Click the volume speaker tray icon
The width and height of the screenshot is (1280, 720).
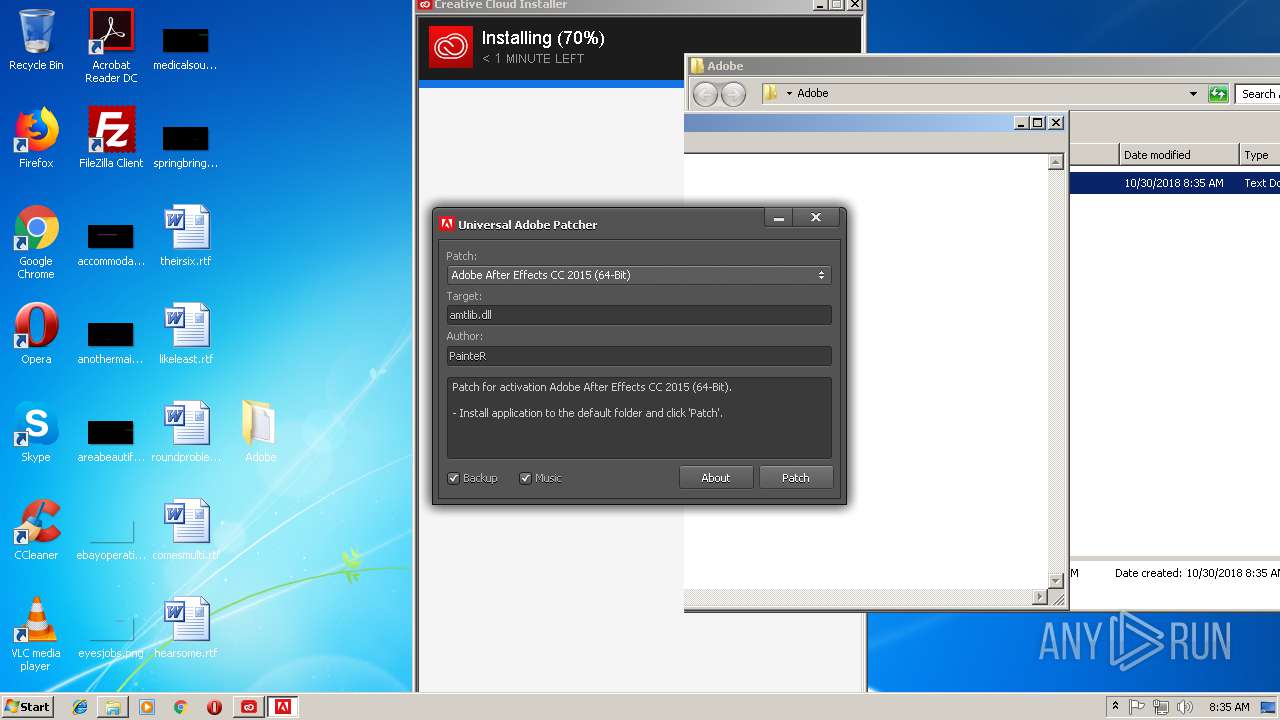point(1185,707)
